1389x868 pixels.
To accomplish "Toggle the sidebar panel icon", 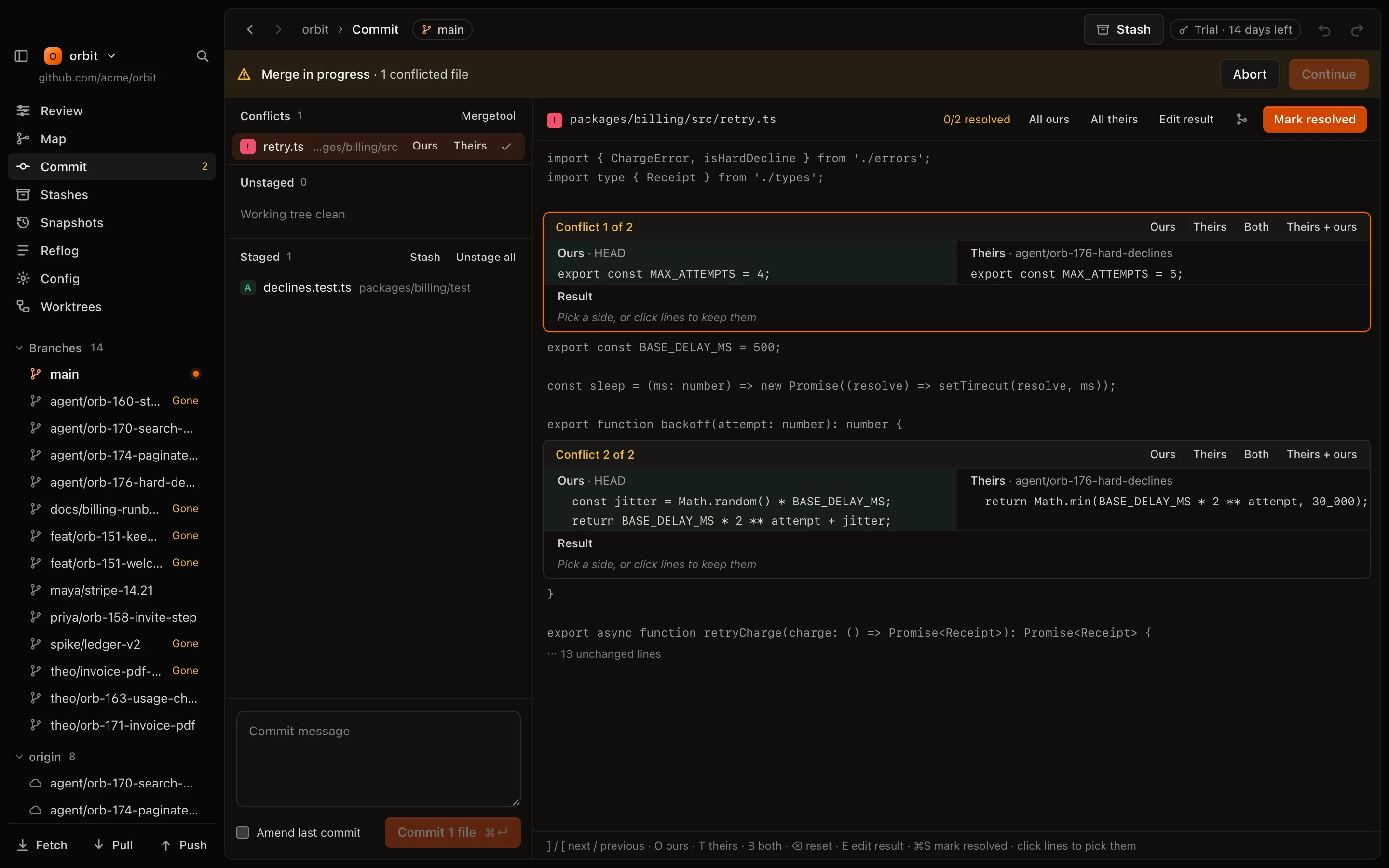I will [21, 55].
